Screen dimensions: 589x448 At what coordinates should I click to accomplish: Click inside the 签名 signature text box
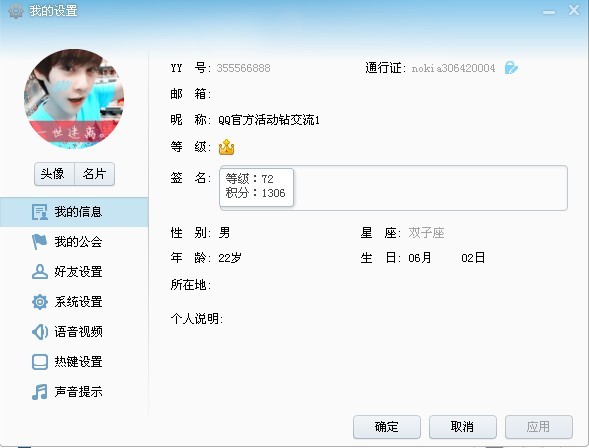coord(393,188)
